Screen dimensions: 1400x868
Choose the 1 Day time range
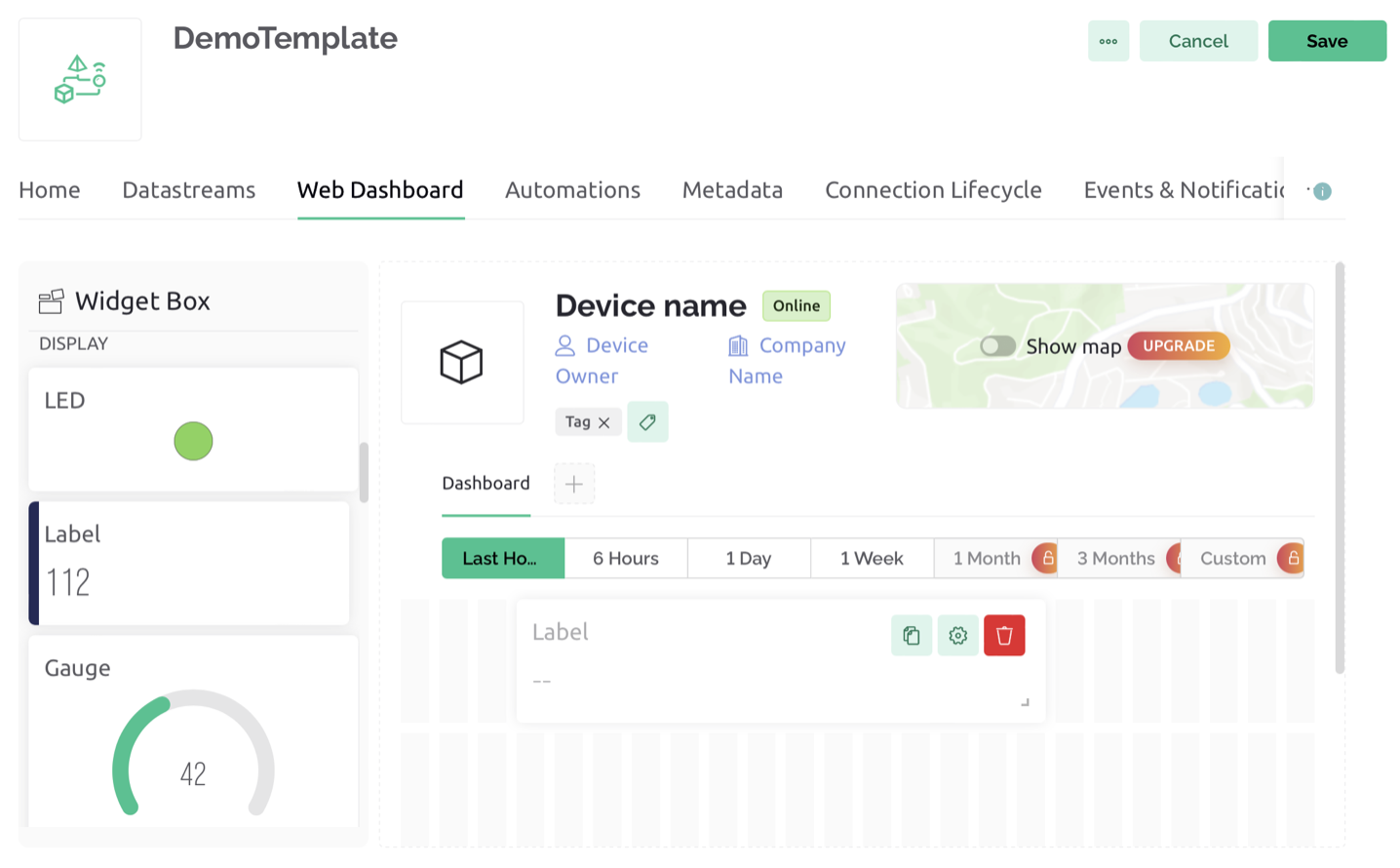pos(749,559)
